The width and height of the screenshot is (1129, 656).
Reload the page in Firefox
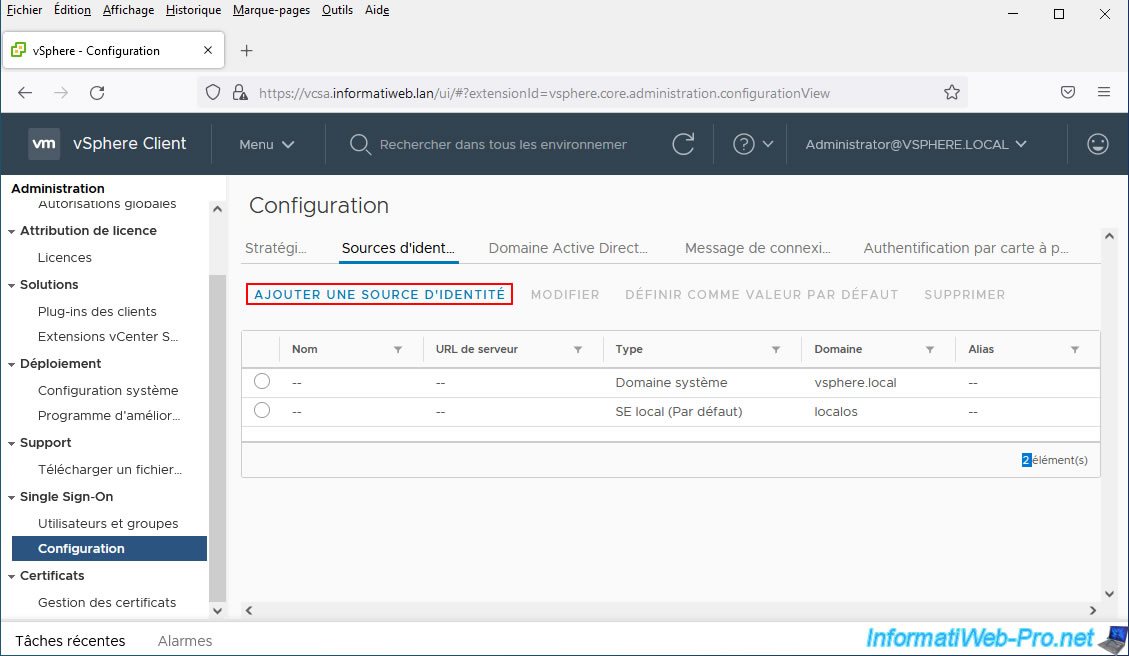(x=97, y=93)
